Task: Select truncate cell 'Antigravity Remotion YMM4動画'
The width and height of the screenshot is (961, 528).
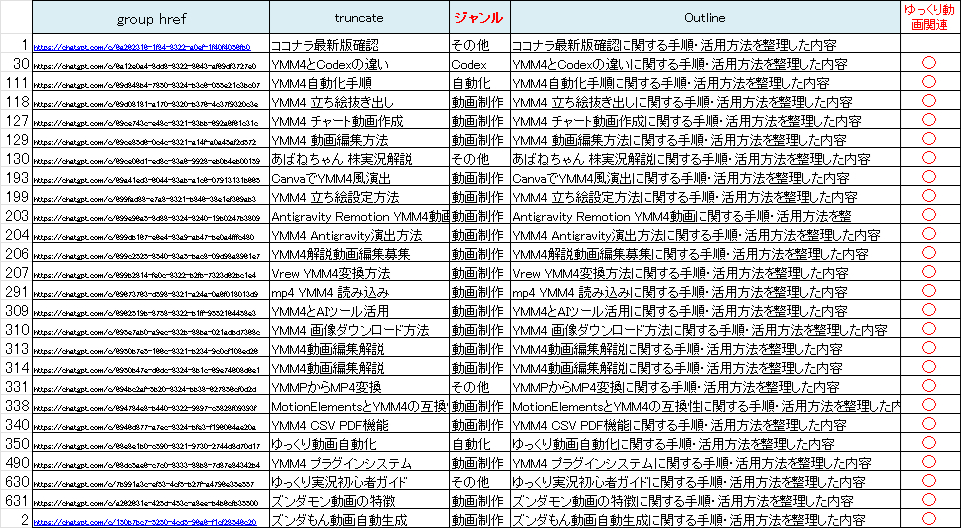Action: 359,216
